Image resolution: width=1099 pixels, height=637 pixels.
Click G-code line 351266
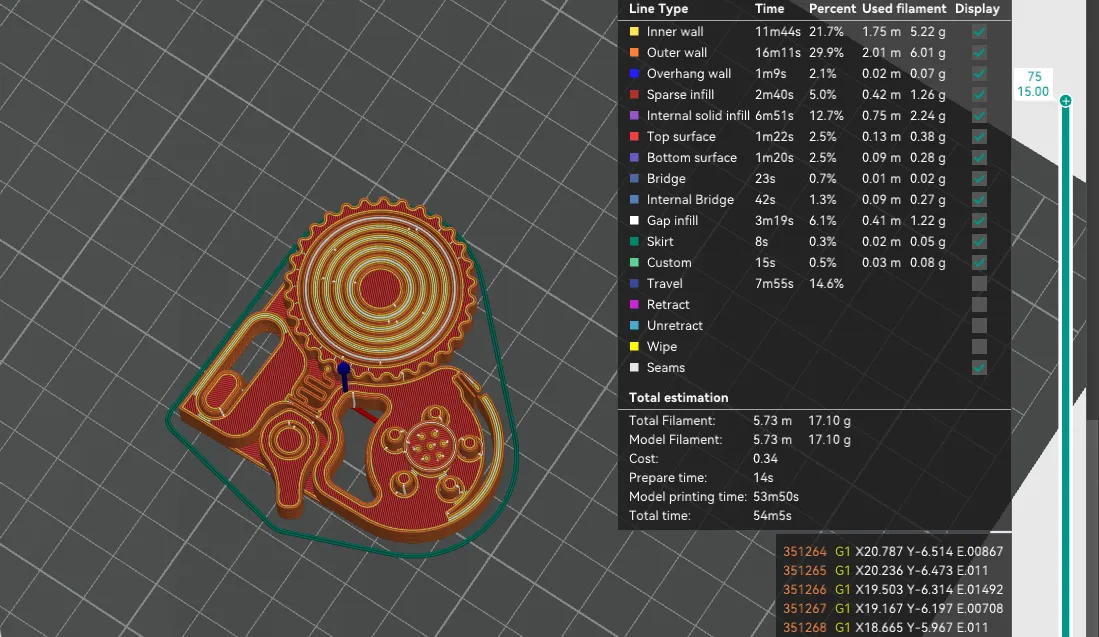pyautogui.click(x=892, y=589)
